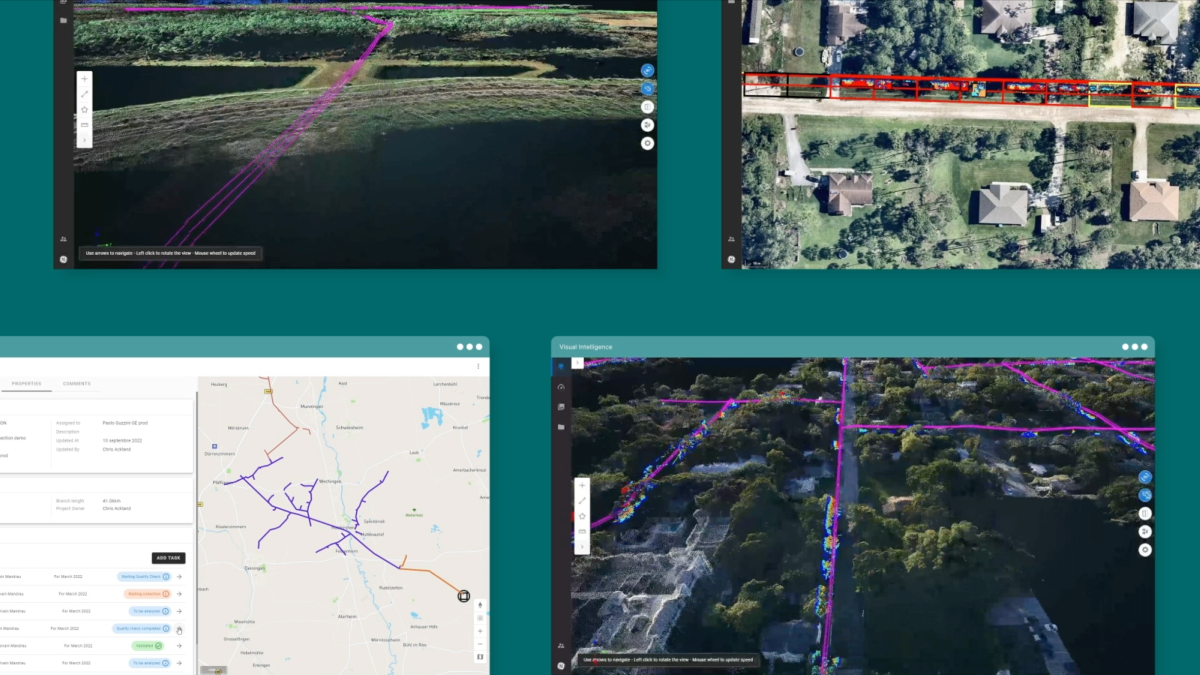Switch to the Comments tab
This screenshot has width=1200, height=675.
pos(77,383)
